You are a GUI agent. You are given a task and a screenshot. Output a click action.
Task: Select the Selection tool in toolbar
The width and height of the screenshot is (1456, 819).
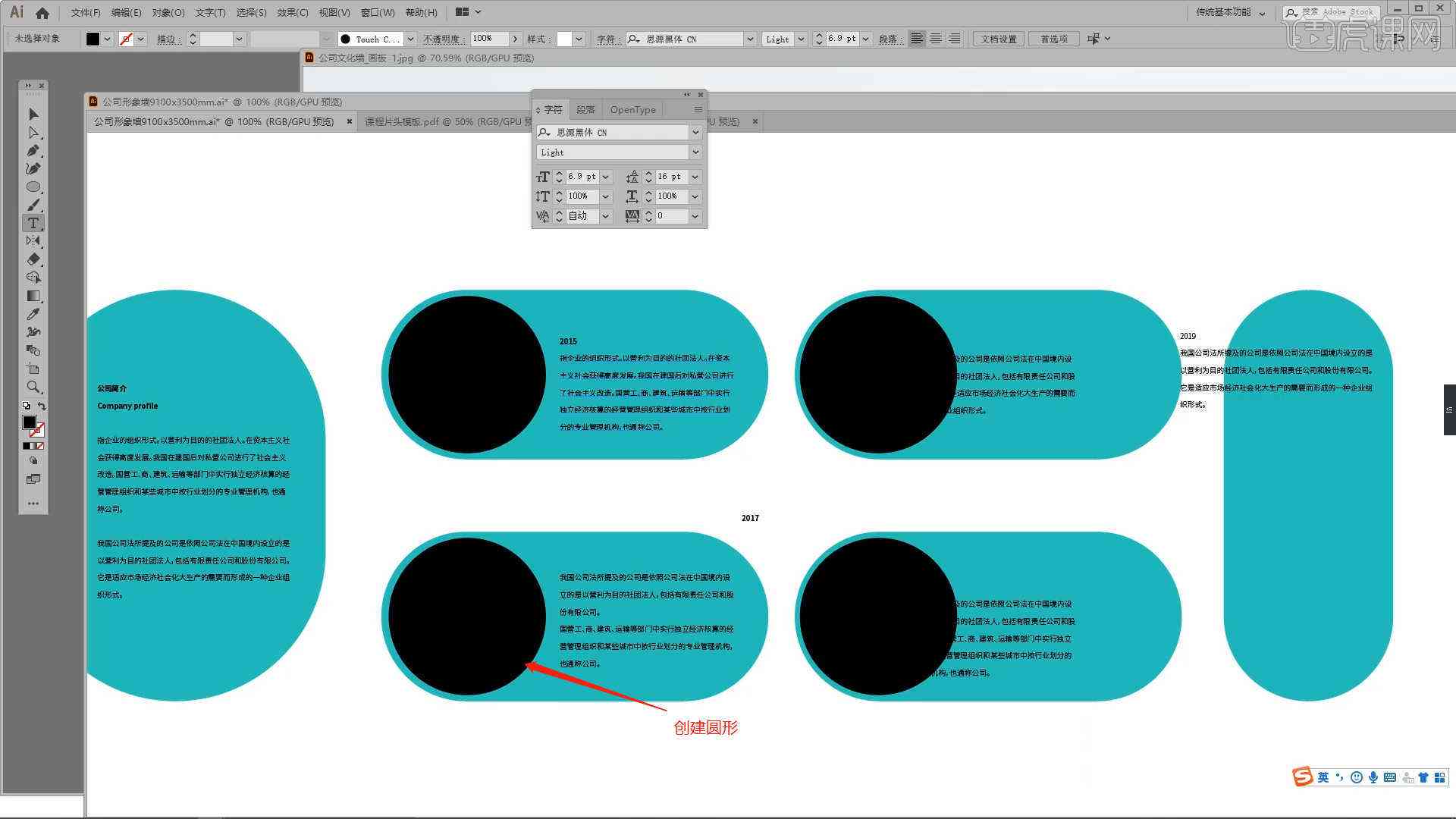[33, 113]
